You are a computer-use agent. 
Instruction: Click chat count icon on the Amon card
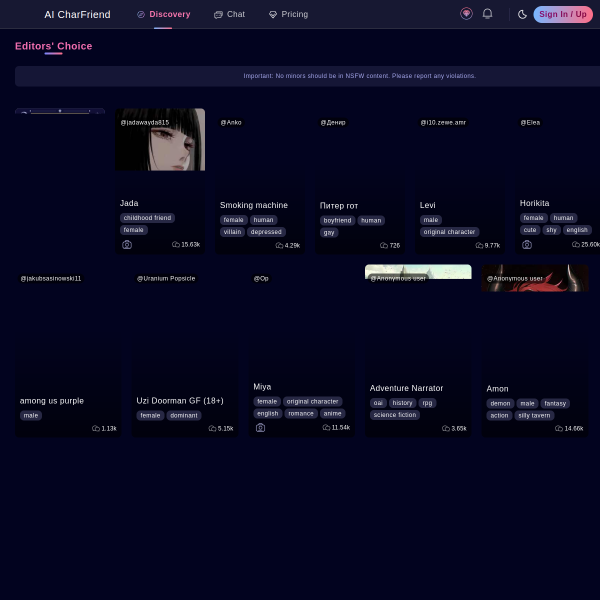pos(559,428)
